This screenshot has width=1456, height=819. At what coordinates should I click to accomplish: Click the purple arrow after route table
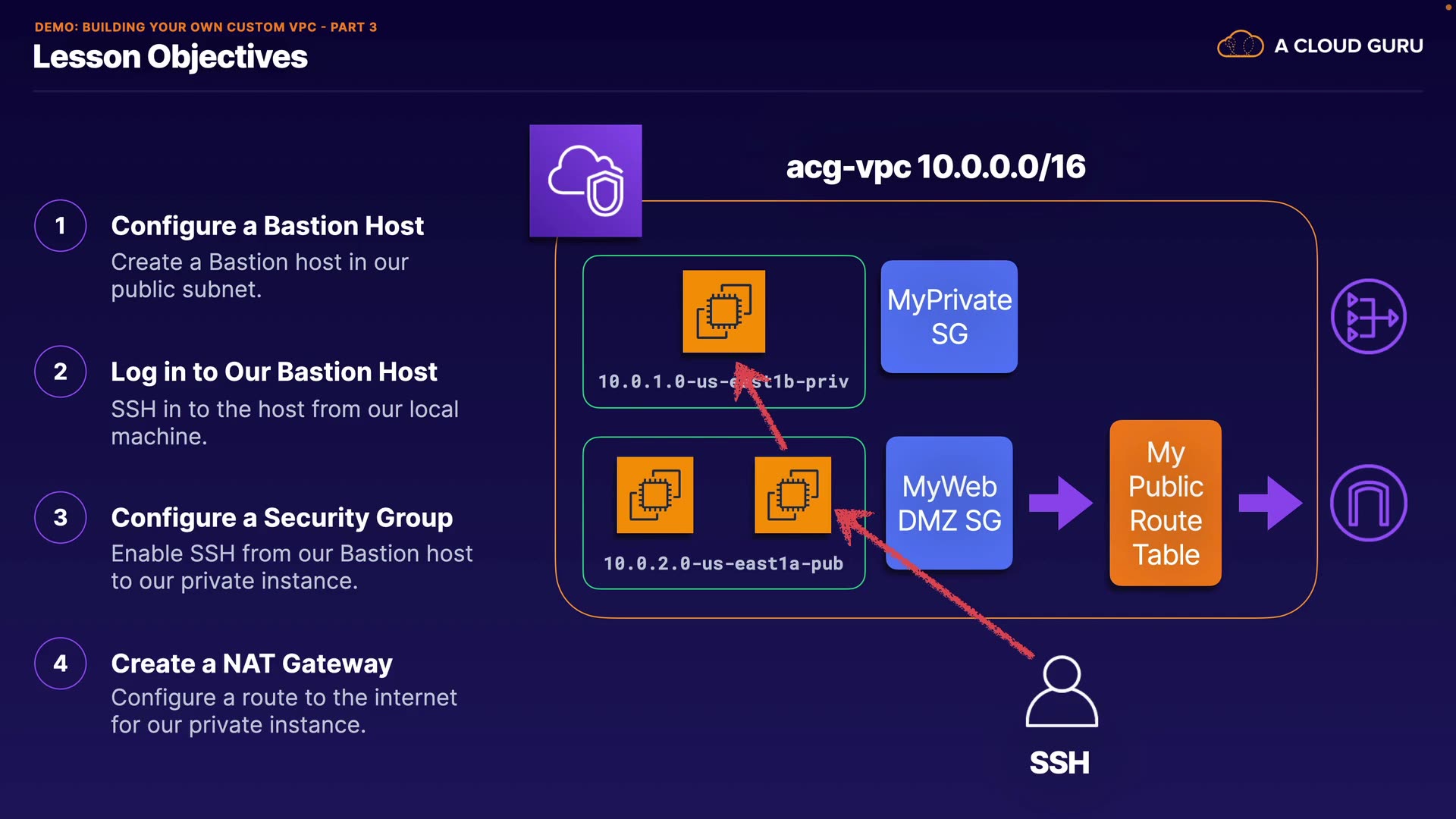coord(1270,503)
